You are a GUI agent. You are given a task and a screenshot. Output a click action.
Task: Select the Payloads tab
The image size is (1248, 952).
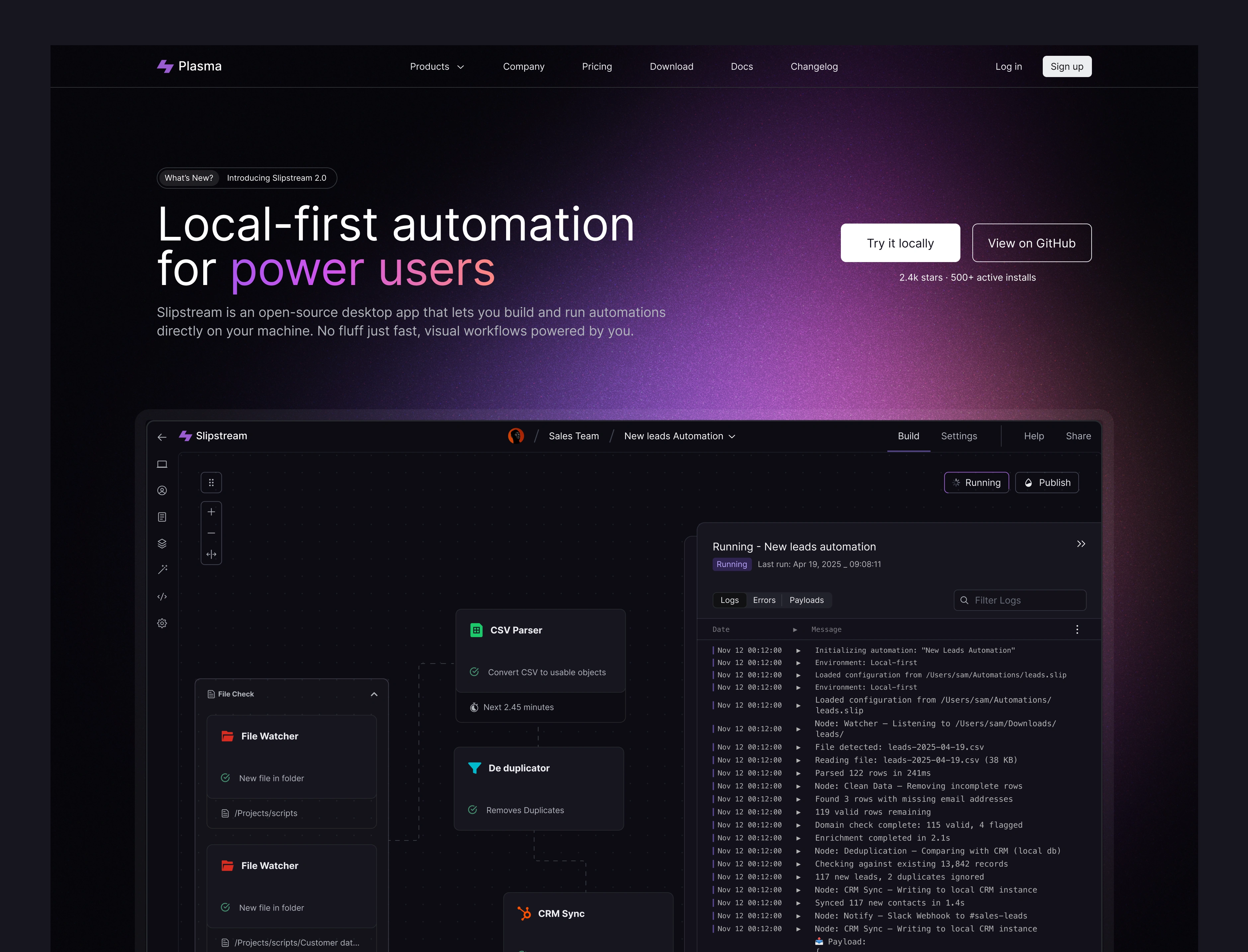point(807,600)
